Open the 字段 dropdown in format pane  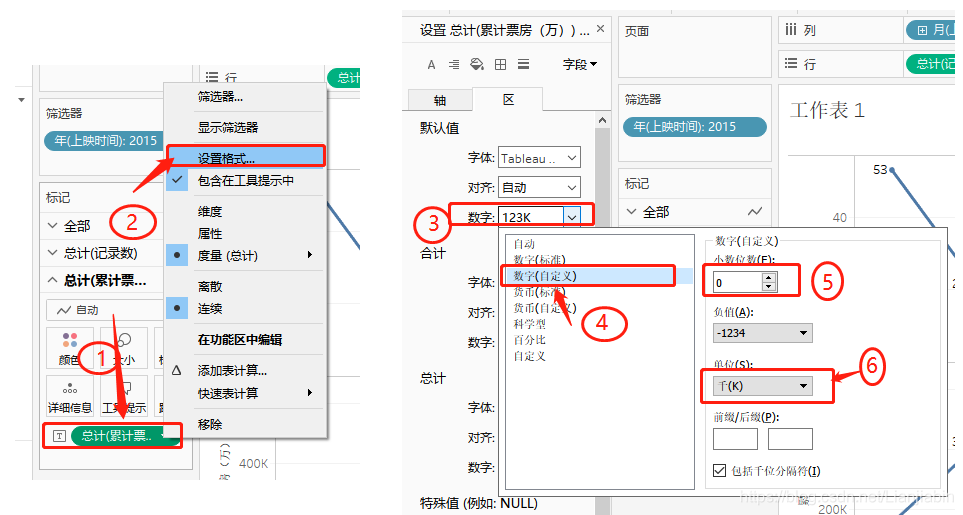click(x=580, y=64)
